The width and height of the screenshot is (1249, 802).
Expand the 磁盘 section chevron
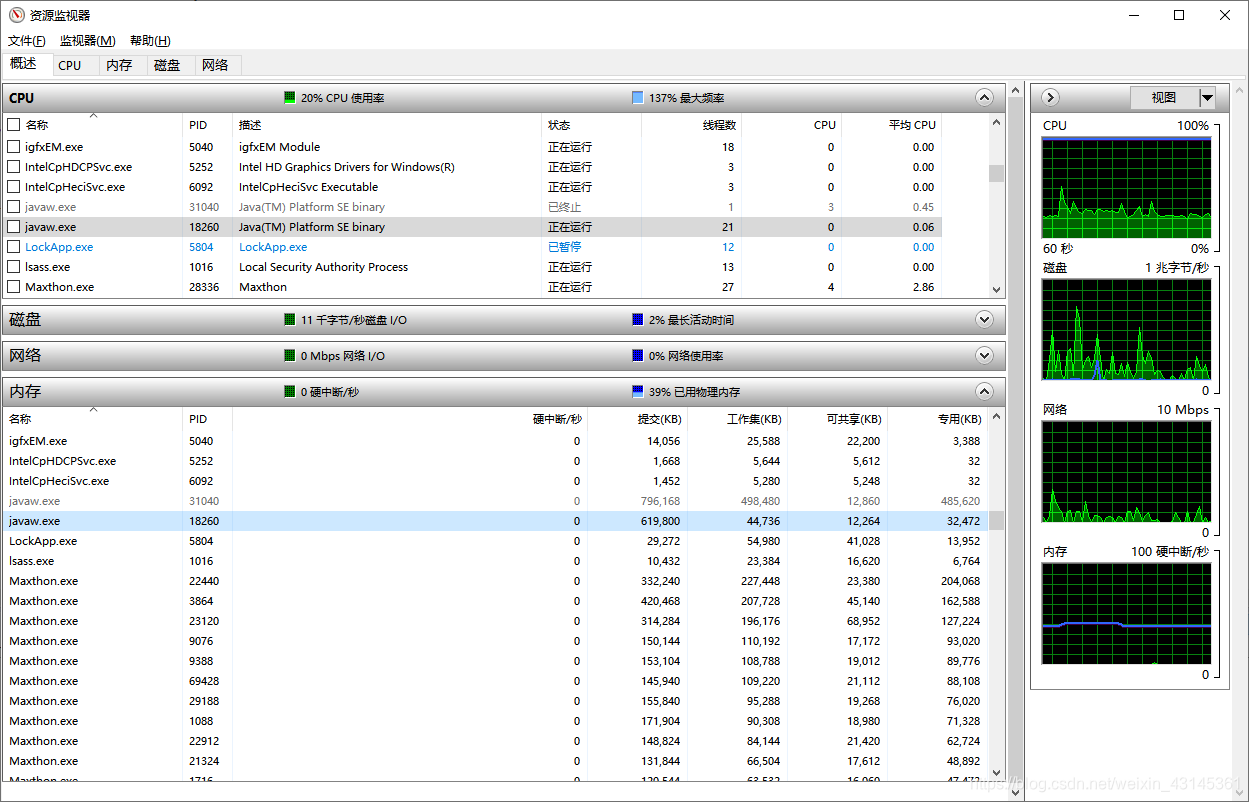point(984,320)
